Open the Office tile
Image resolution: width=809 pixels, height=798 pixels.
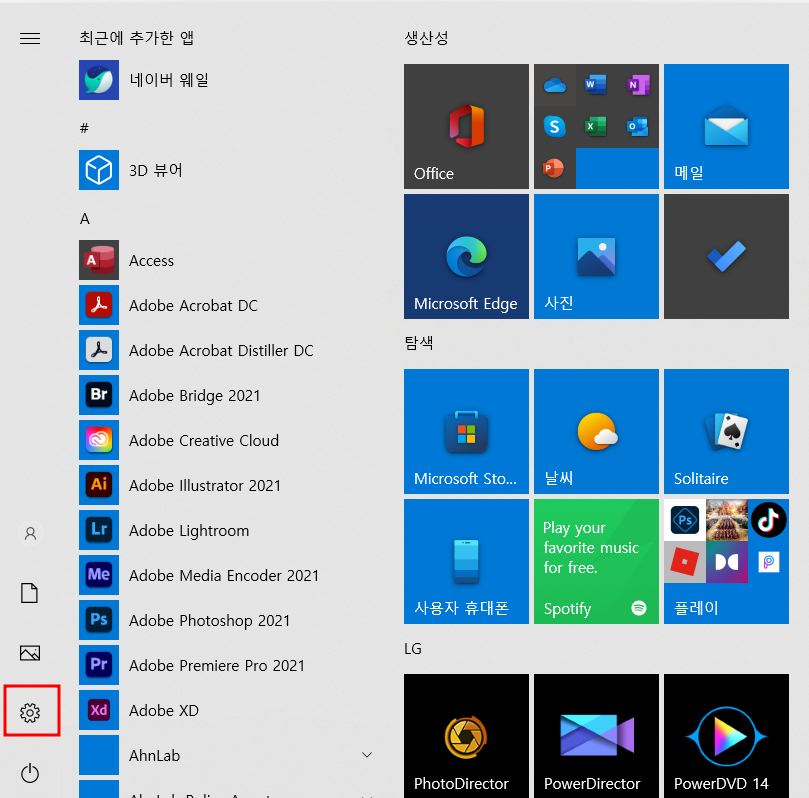click(x=466, y=126)
